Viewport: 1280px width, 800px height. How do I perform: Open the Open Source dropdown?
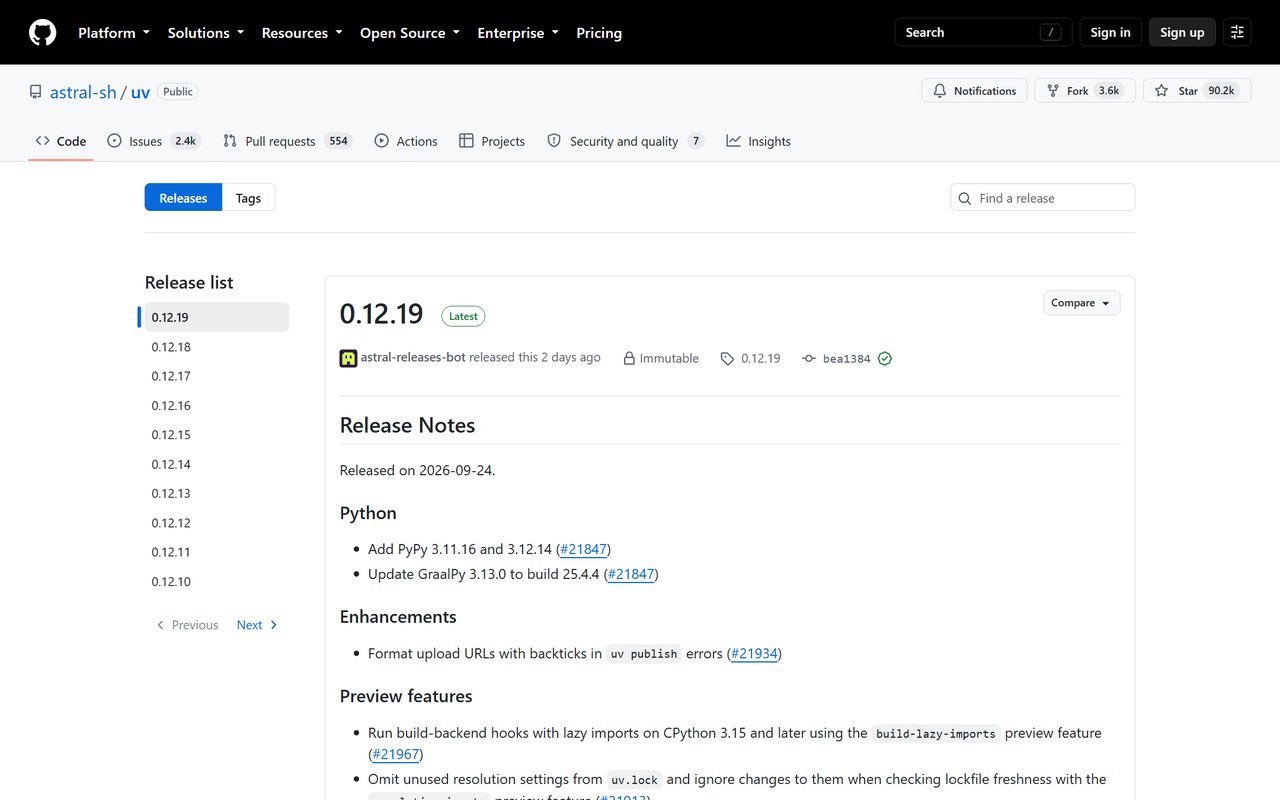click(x=410, y=33)
